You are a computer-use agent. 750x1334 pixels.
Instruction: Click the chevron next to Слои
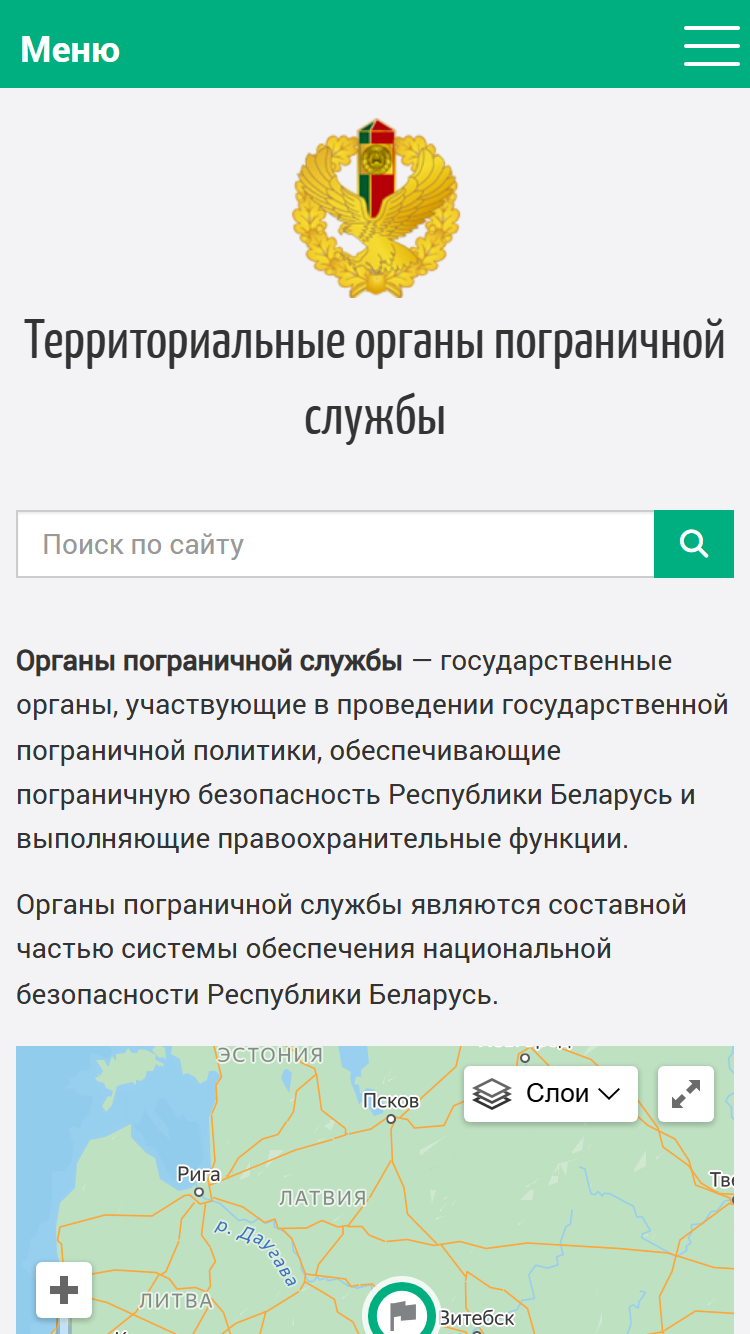609,1094
